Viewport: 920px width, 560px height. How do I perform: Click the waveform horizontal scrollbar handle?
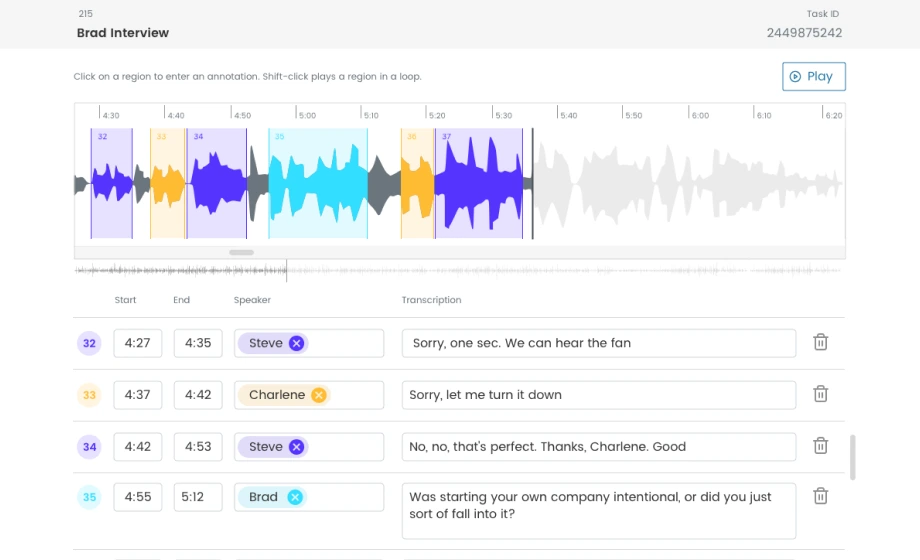pyautogui.click(x=241, y=252)
